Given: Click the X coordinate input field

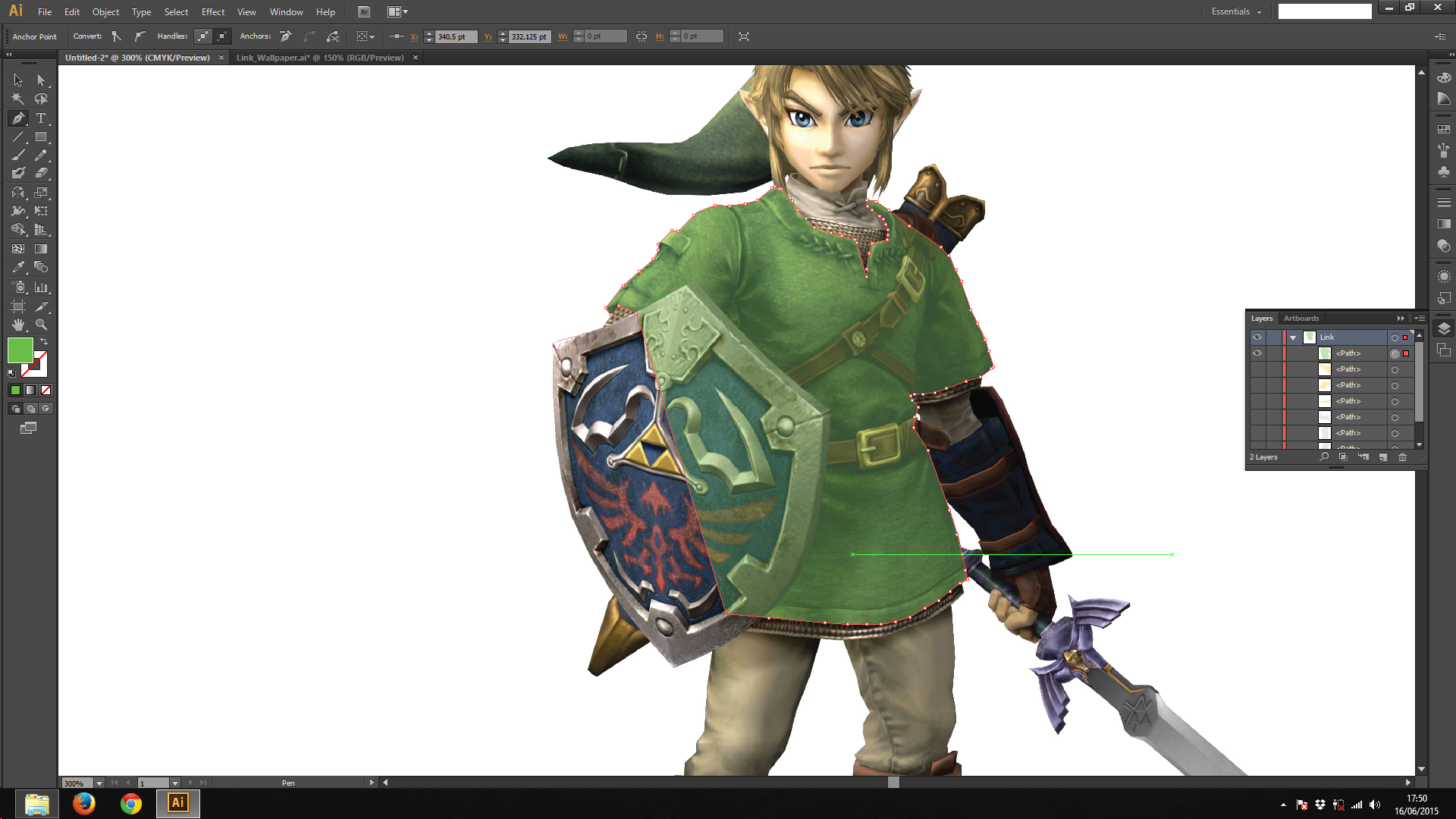Looking at the screenshot, I should [x=456, y=36].
